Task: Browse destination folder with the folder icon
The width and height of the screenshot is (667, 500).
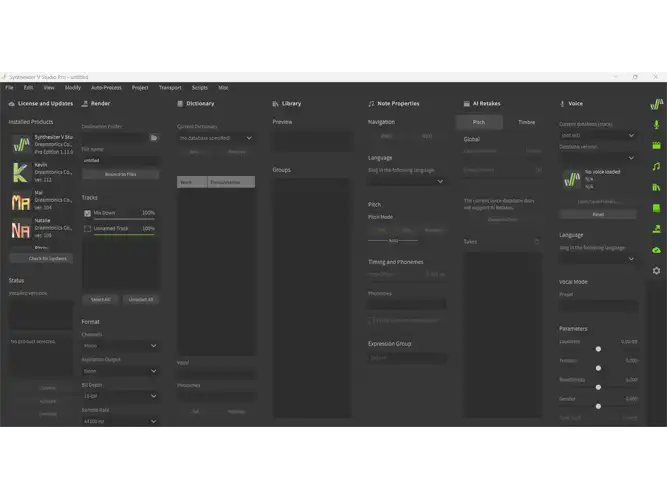Action: [154, 138]
